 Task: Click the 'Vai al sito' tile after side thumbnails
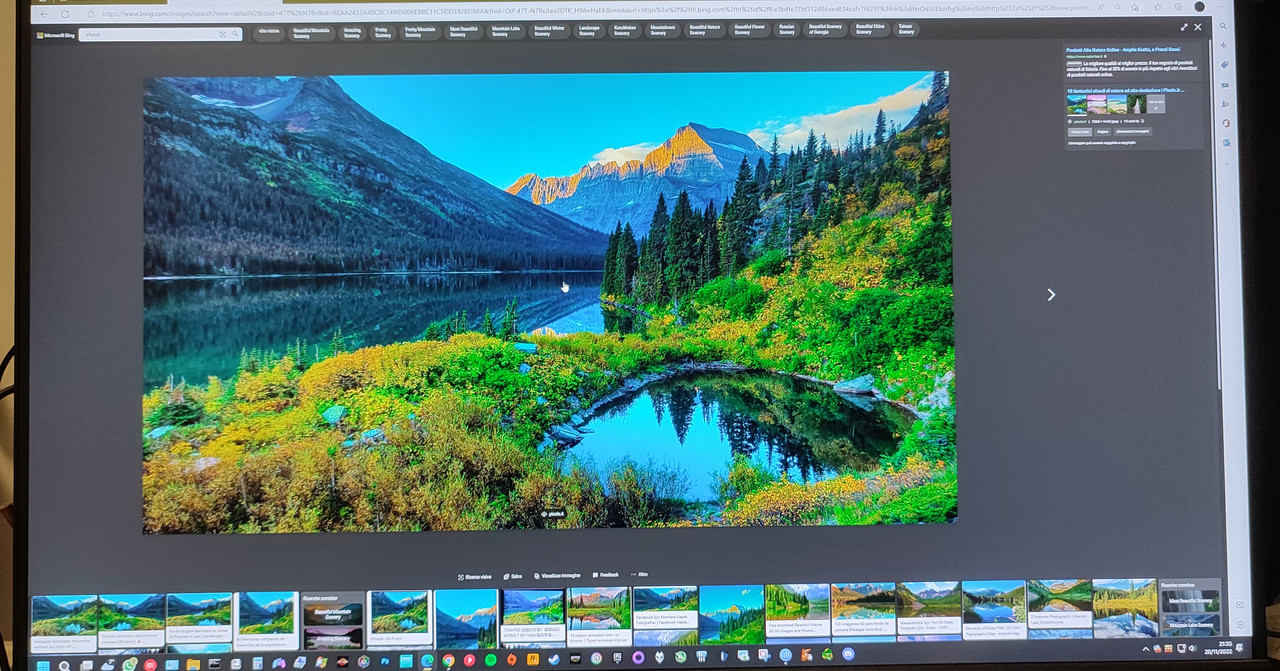1156,104
